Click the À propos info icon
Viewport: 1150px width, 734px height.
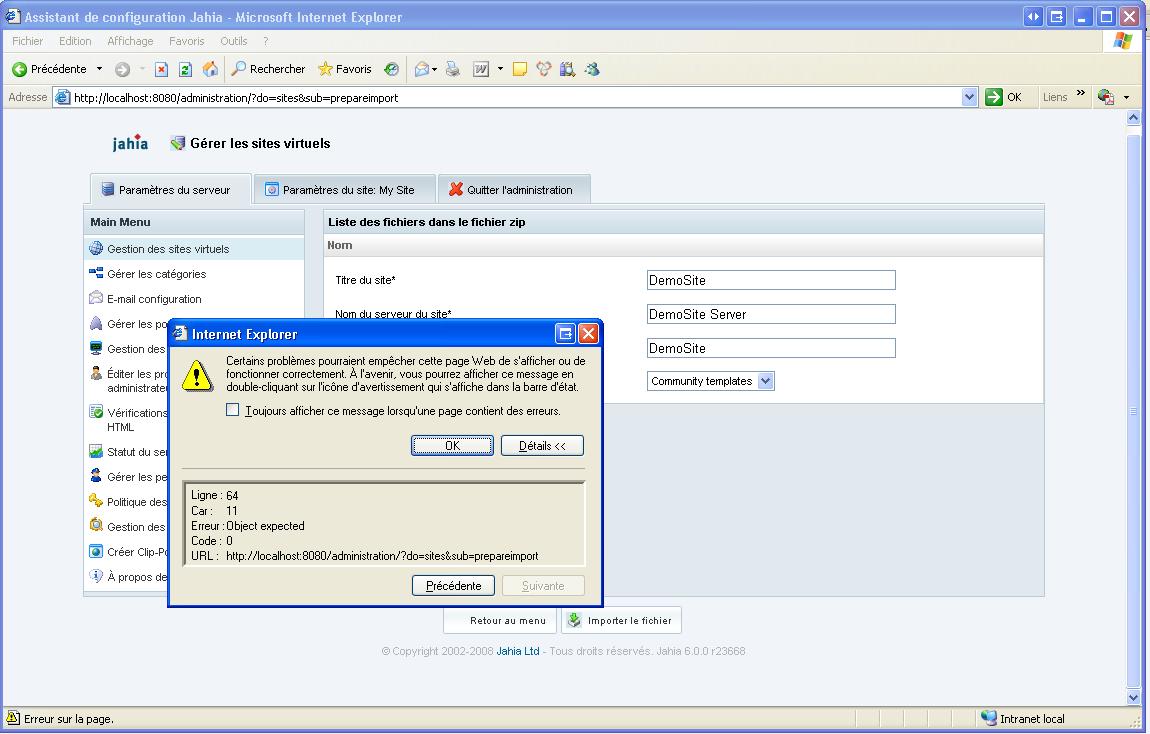tap(96, 576)
